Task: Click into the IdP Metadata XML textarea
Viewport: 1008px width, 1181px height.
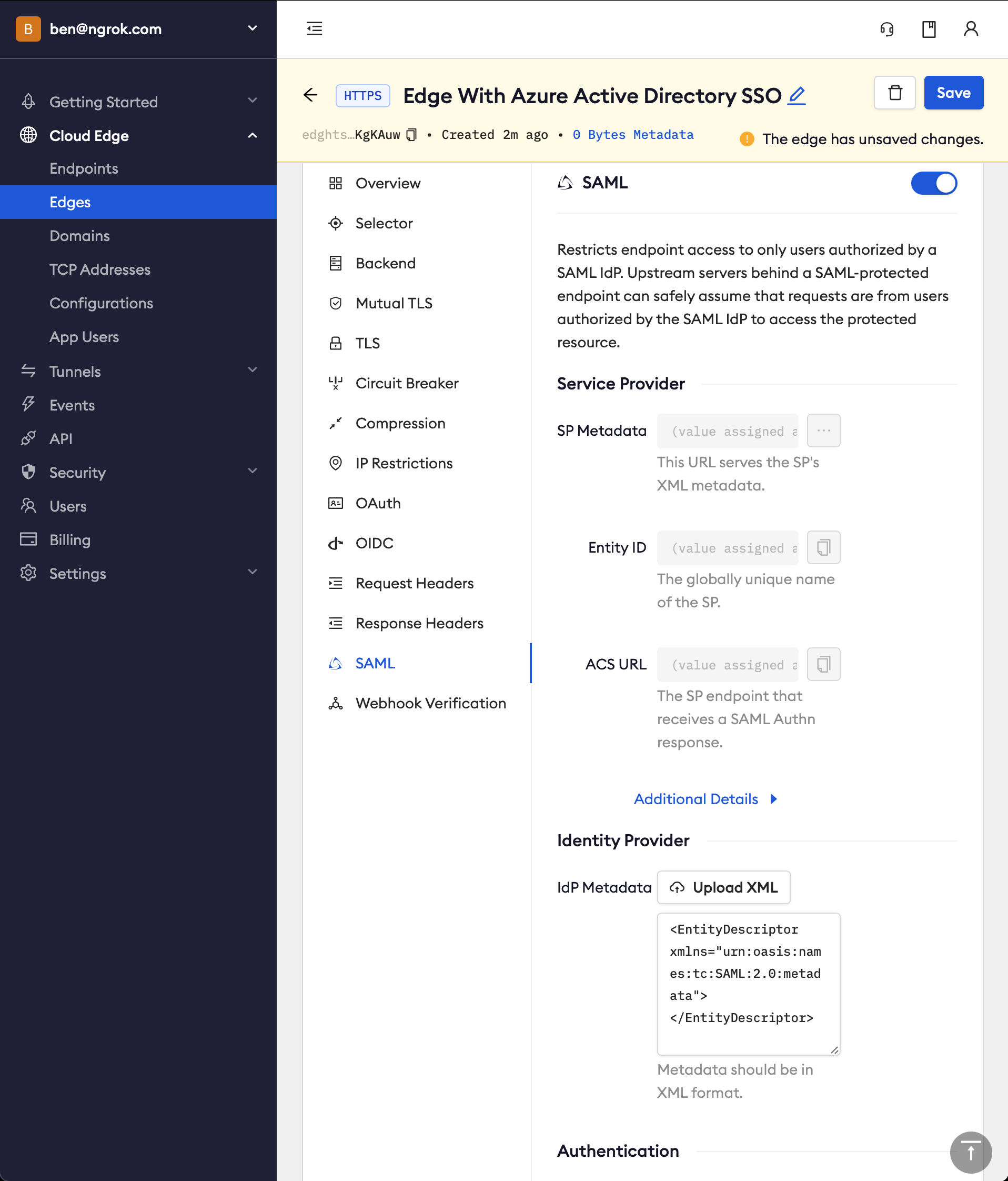Action: tap(748, 984)
